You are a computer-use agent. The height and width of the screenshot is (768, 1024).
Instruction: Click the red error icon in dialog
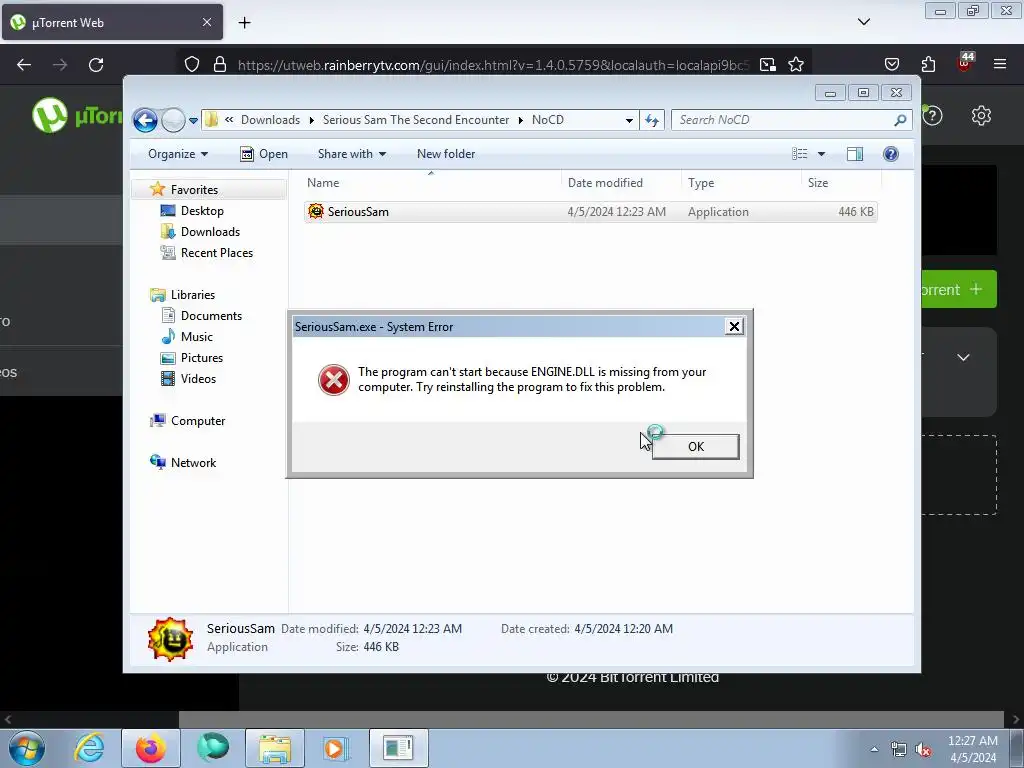pyautogui.click(x=334, y=380)
